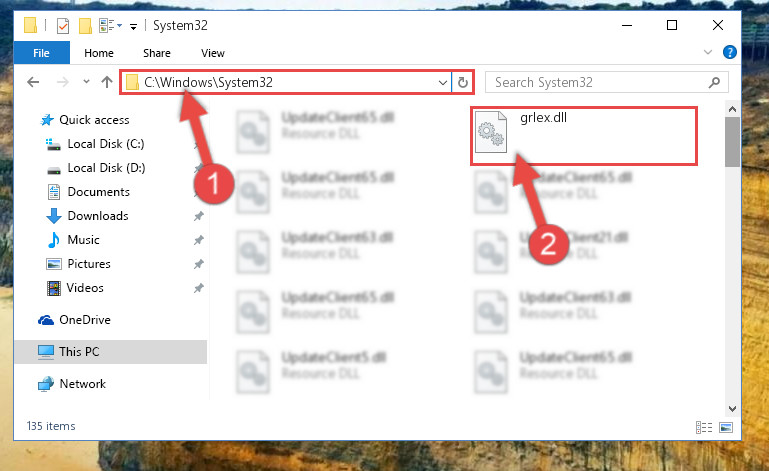Select the grlex.dll file

coord(584,135)
